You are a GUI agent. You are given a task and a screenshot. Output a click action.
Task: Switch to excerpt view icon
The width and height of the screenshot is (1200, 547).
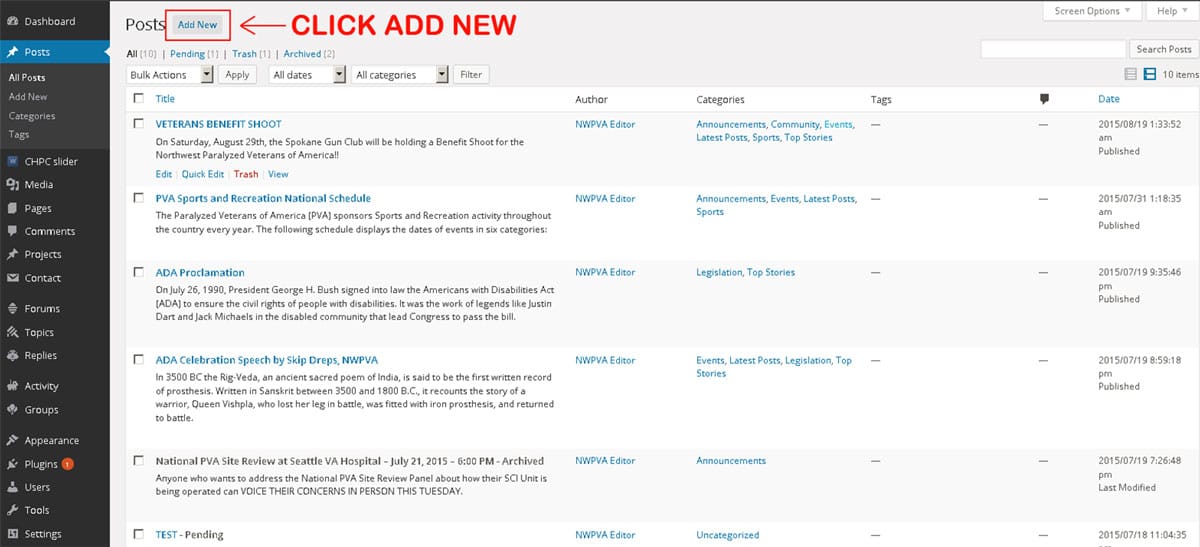click(x=1150, y=74)
